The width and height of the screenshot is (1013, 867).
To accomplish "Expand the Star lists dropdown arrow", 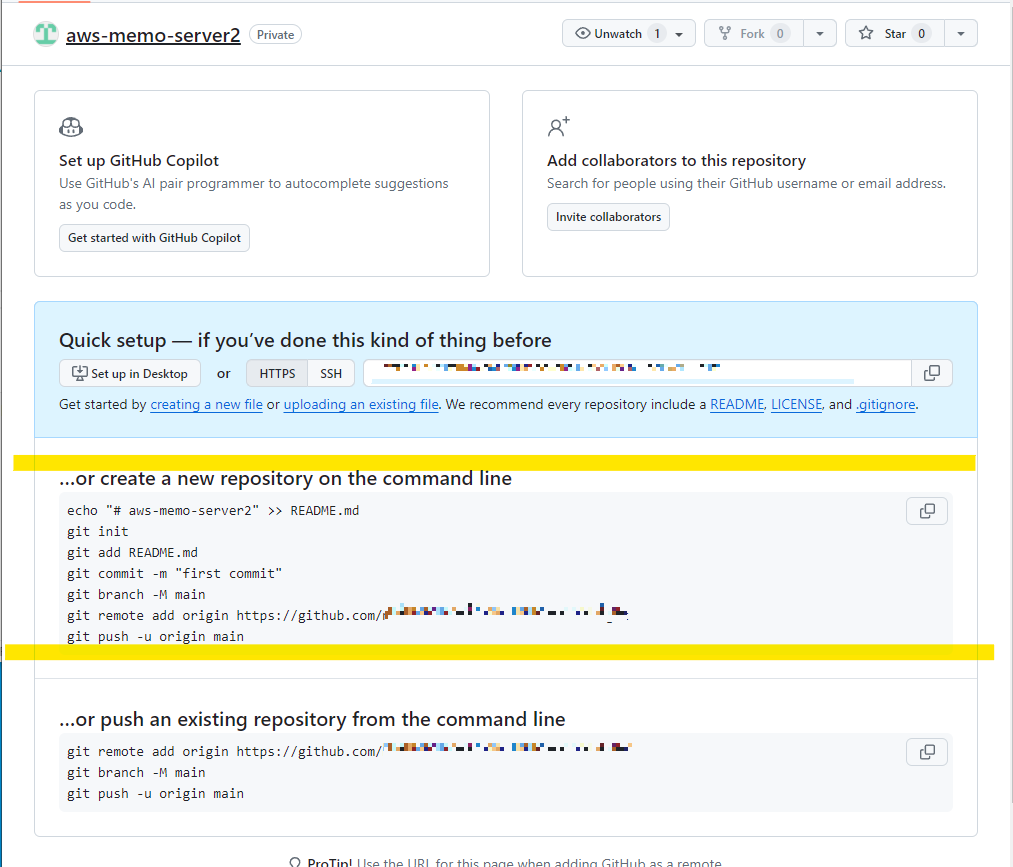I will coord(961,34).
